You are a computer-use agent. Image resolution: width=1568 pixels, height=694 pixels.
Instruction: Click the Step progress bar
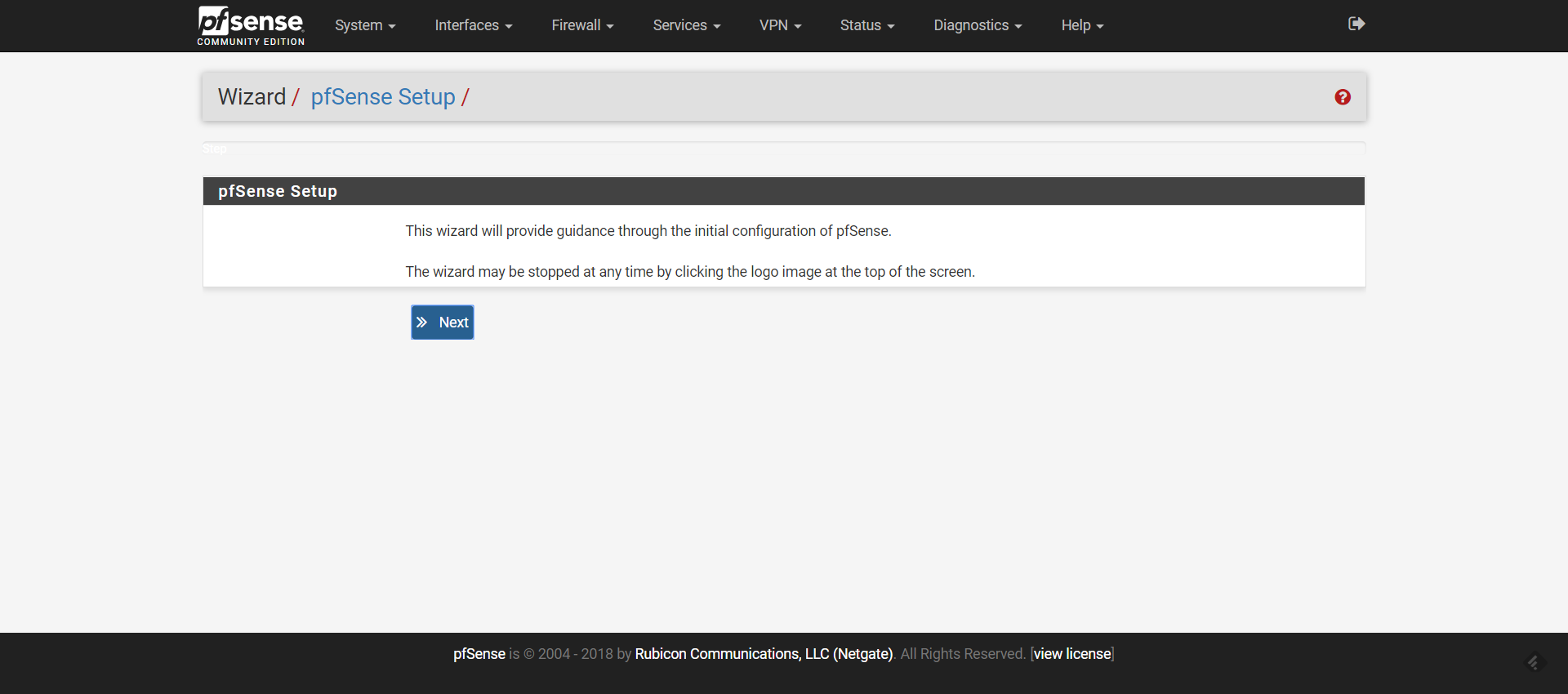[x=784, y=149]
